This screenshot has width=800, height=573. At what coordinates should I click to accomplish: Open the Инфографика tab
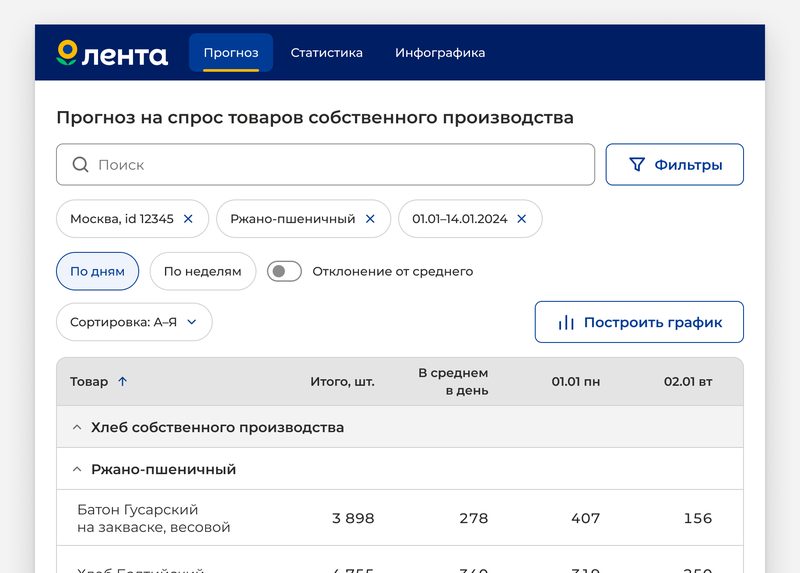[440, 53]
